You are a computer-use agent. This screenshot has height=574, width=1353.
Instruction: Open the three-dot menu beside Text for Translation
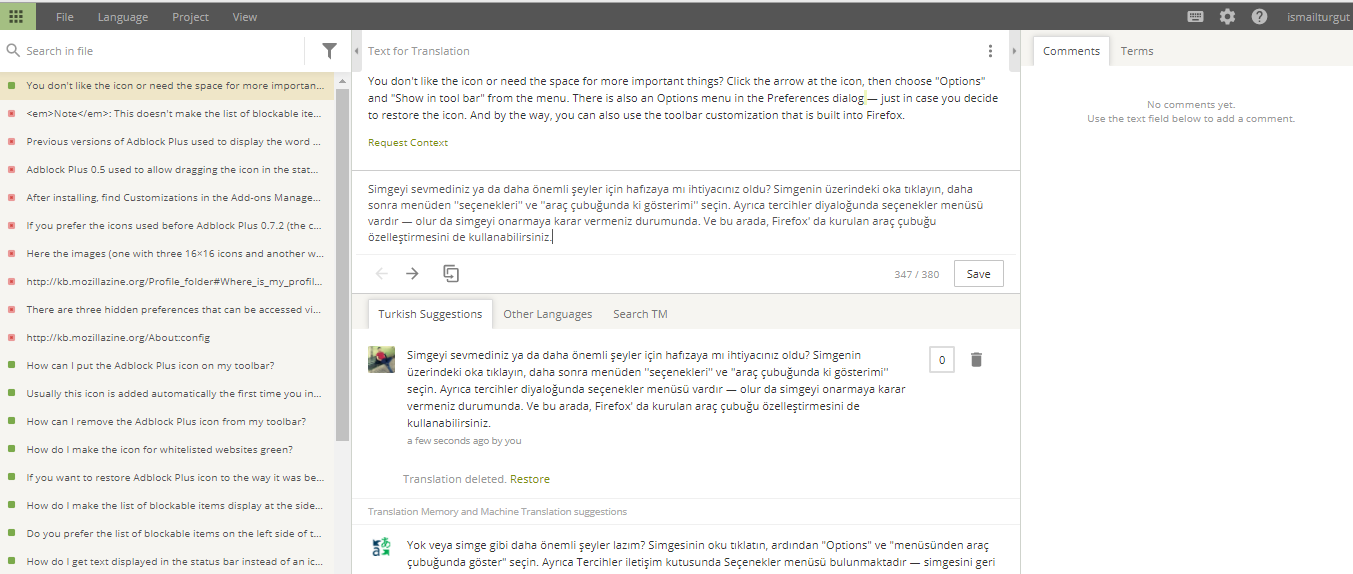(990, 51)
